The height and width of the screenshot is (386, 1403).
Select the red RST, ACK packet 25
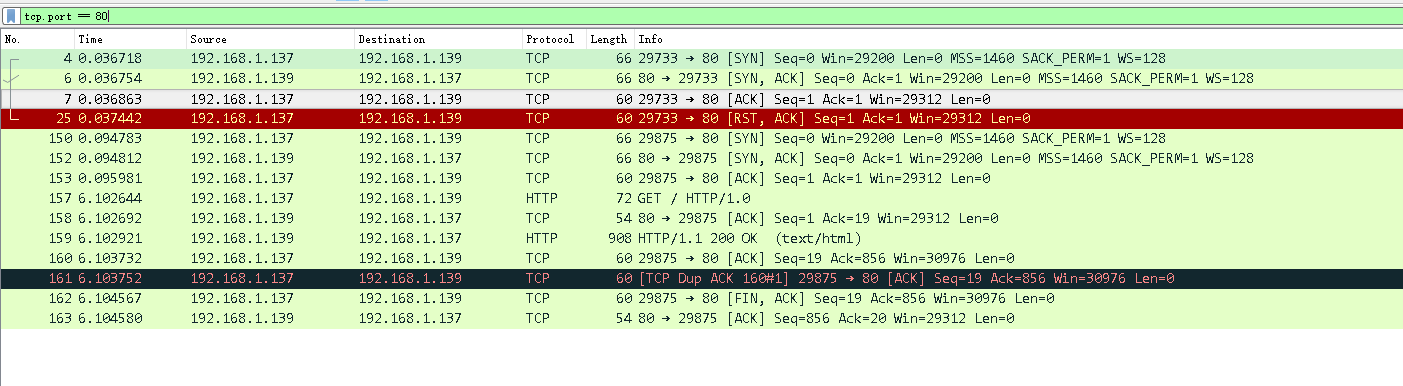701,118
